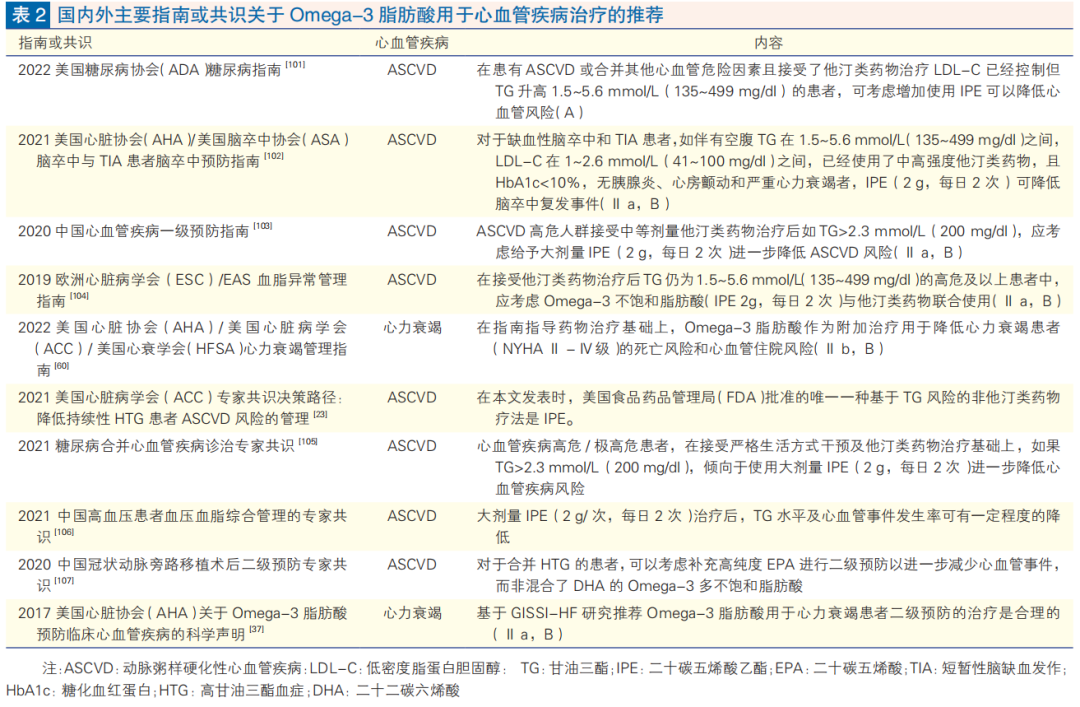Click reference superscript [102]
This screenshot has height=707, width=1080.
click(x=273, y=156)
